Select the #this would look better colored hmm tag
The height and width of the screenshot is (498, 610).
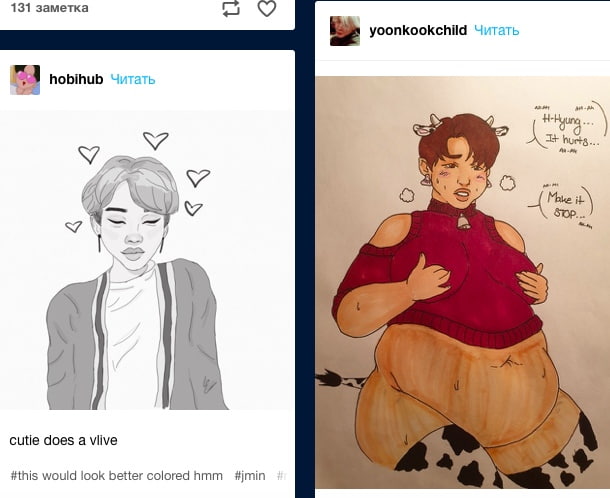click(117, 476)
